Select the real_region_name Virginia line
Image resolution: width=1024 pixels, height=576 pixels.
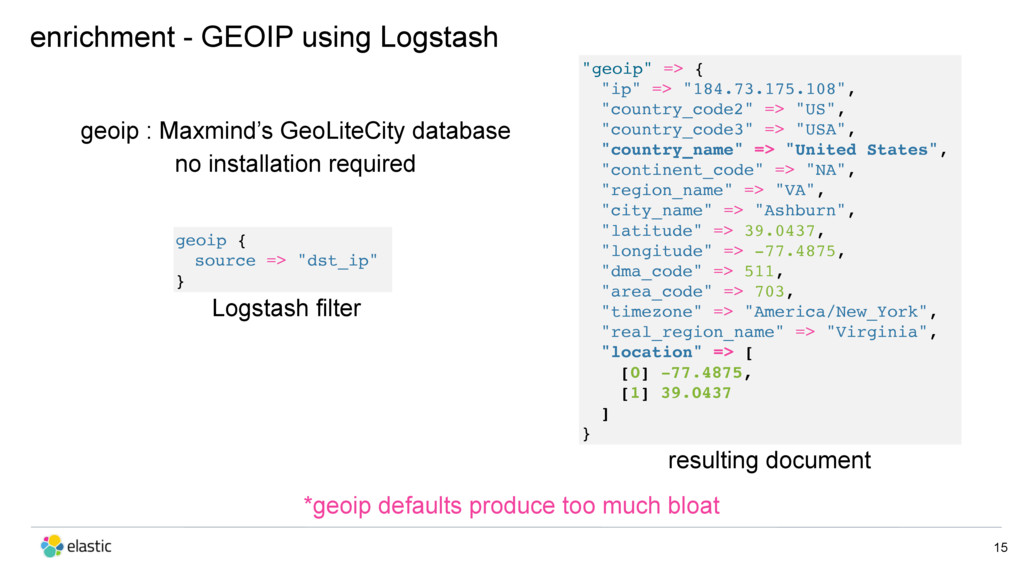coord(769,332)
